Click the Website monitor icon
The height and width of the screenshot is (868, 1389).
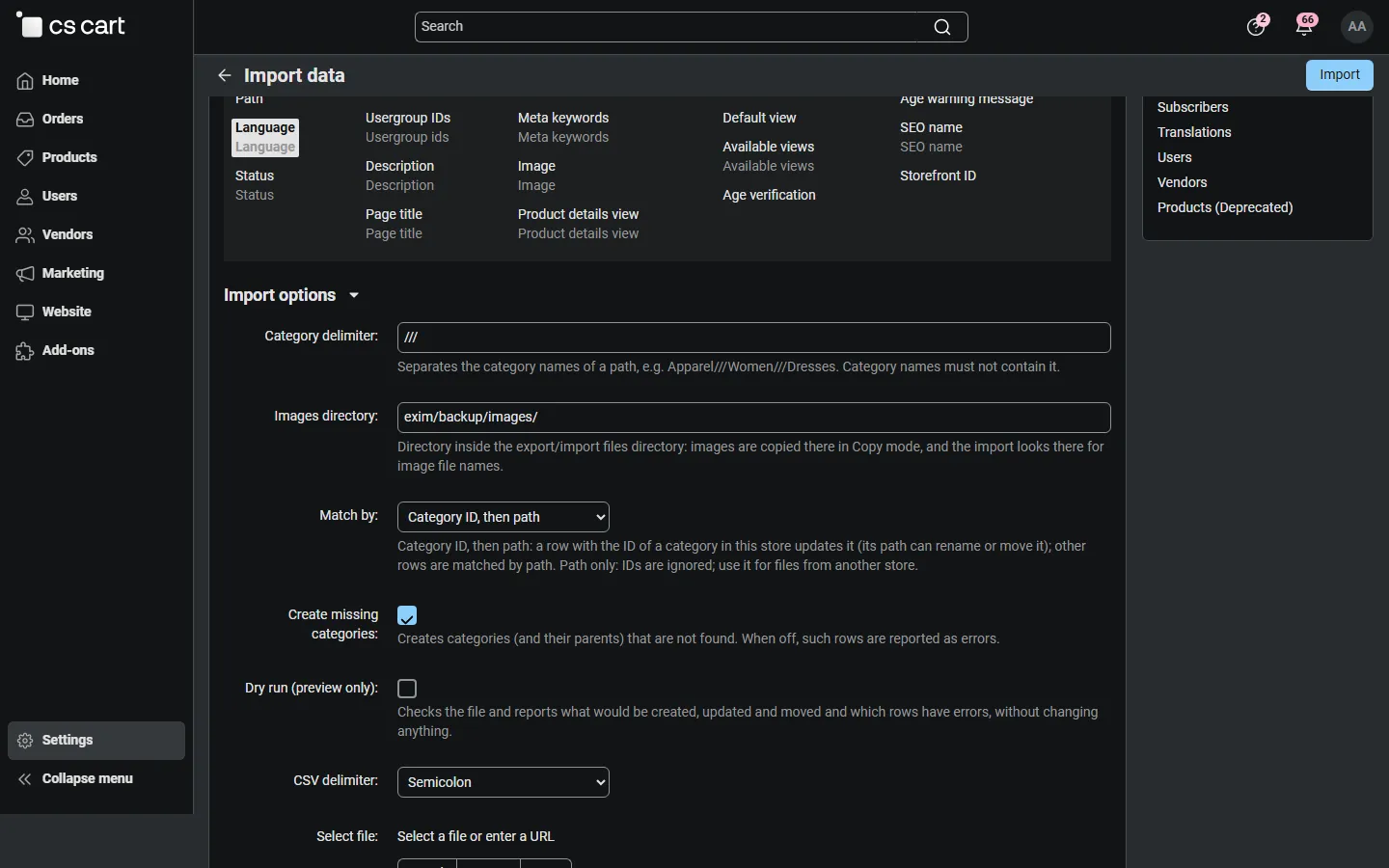25,312
